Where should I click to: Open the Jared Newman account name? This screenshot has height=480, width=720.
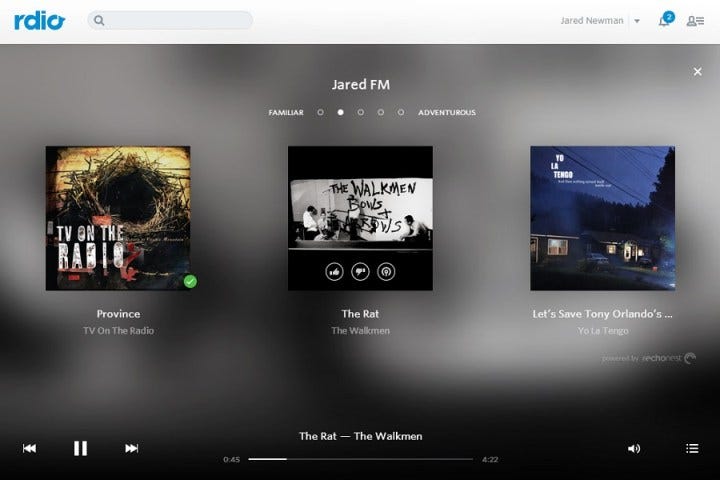591,21
